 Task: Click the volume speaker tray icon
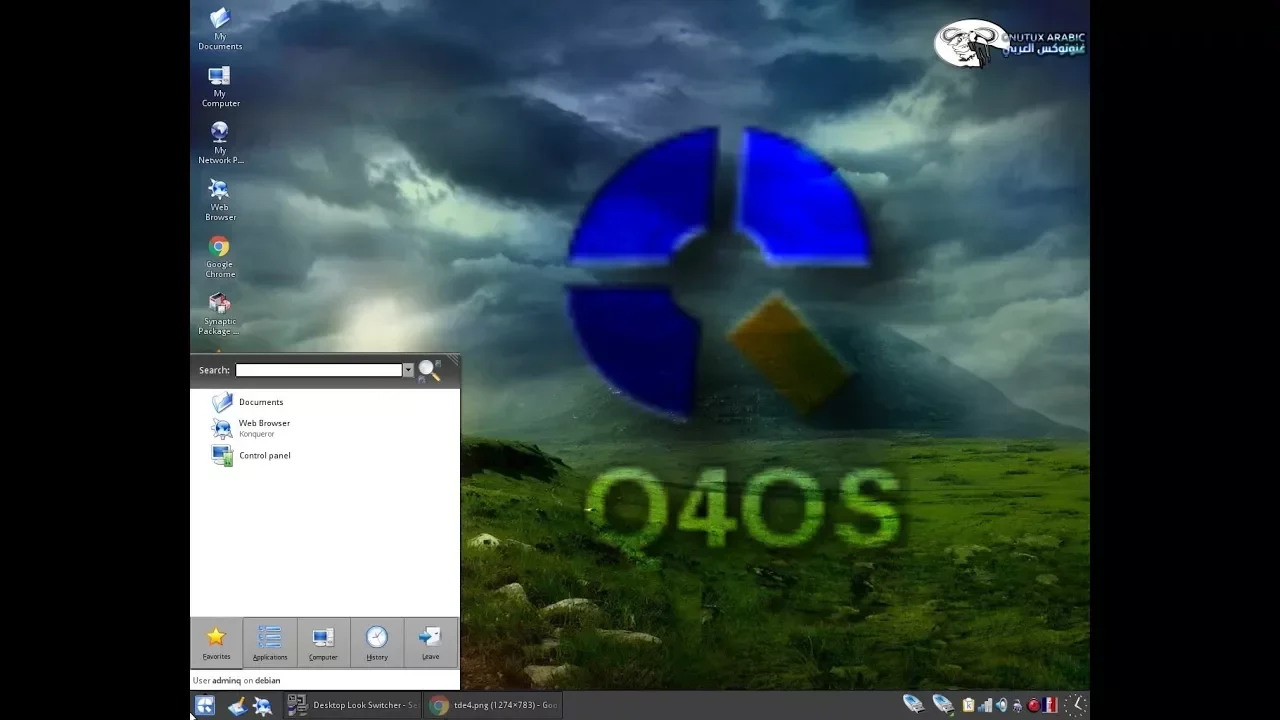click(1001, 705)
